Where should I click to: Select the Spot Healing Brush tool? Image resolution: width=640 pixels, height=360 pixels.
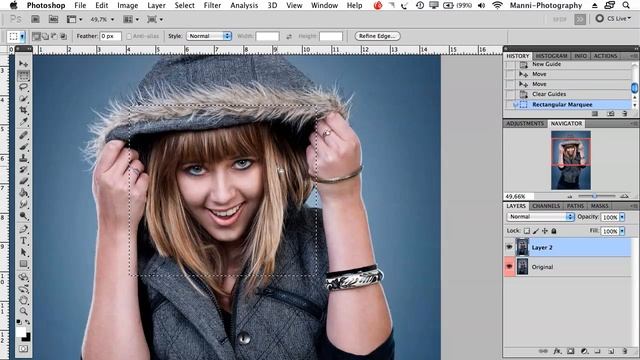click(x=24, y=135)
